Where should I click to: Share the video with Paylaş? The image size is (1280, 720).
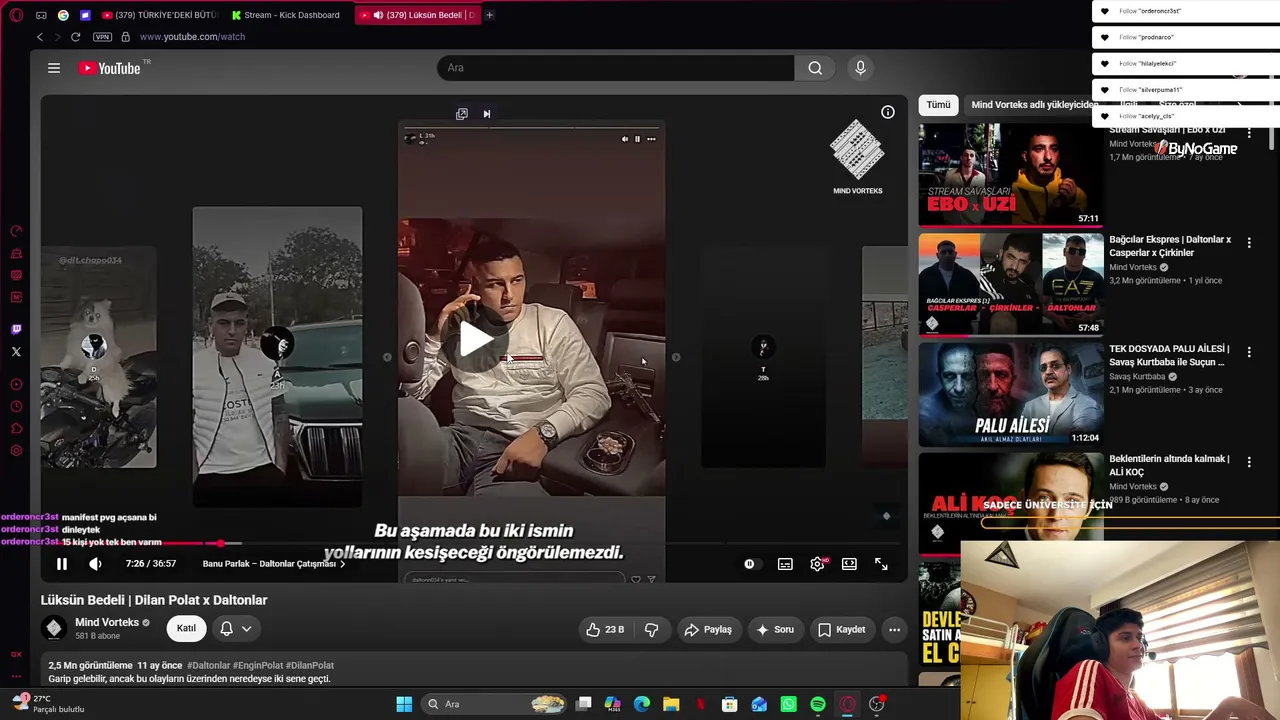[x=708, y=630]
